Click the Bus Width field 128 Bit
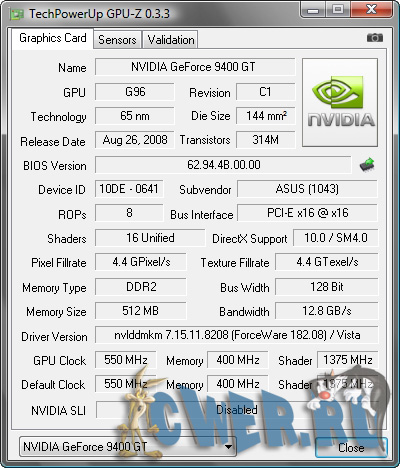The image size is (400, 468). (x=327, y=287)
